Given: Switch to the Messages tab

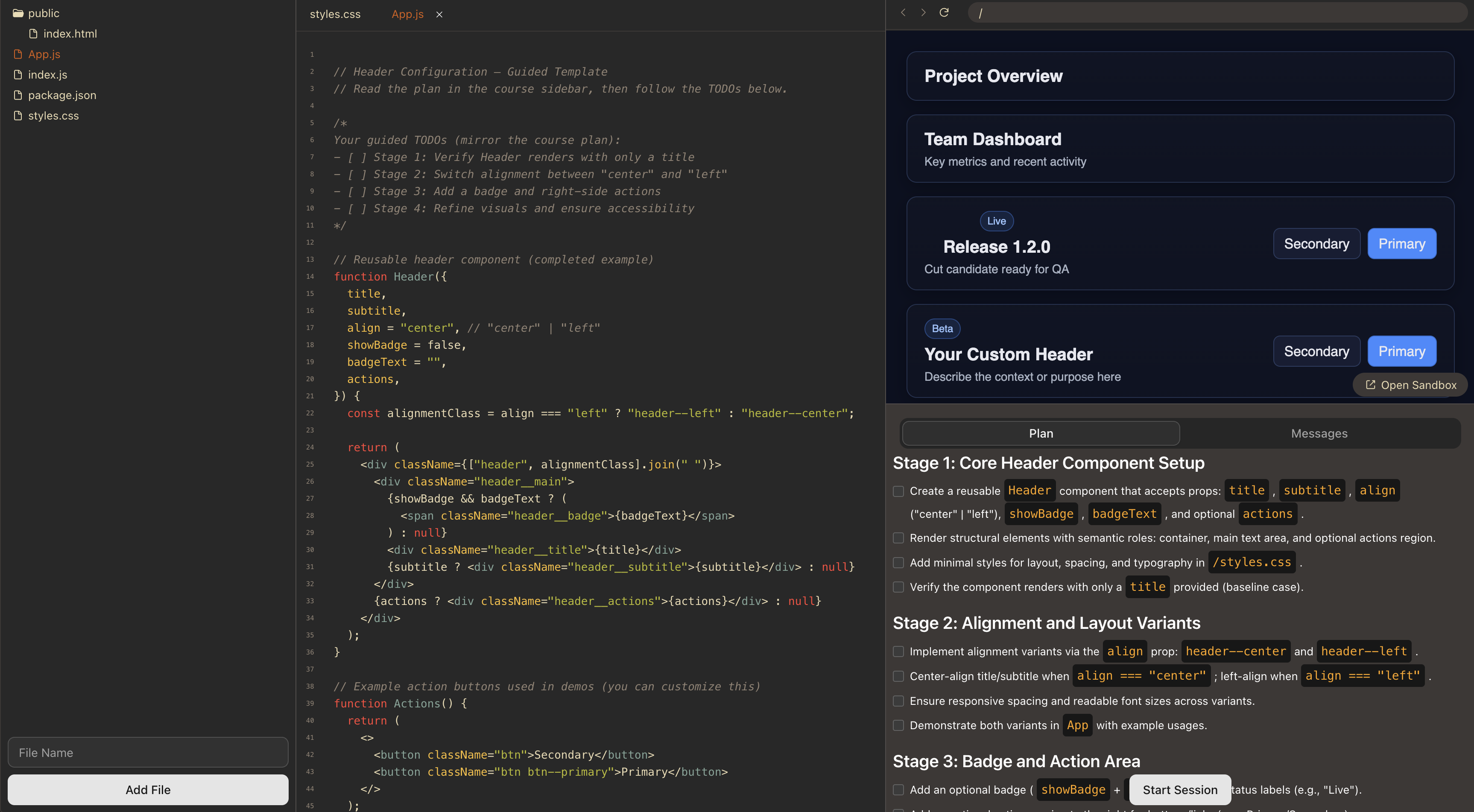Looking at the screenshot, I should pos(1319,434).
